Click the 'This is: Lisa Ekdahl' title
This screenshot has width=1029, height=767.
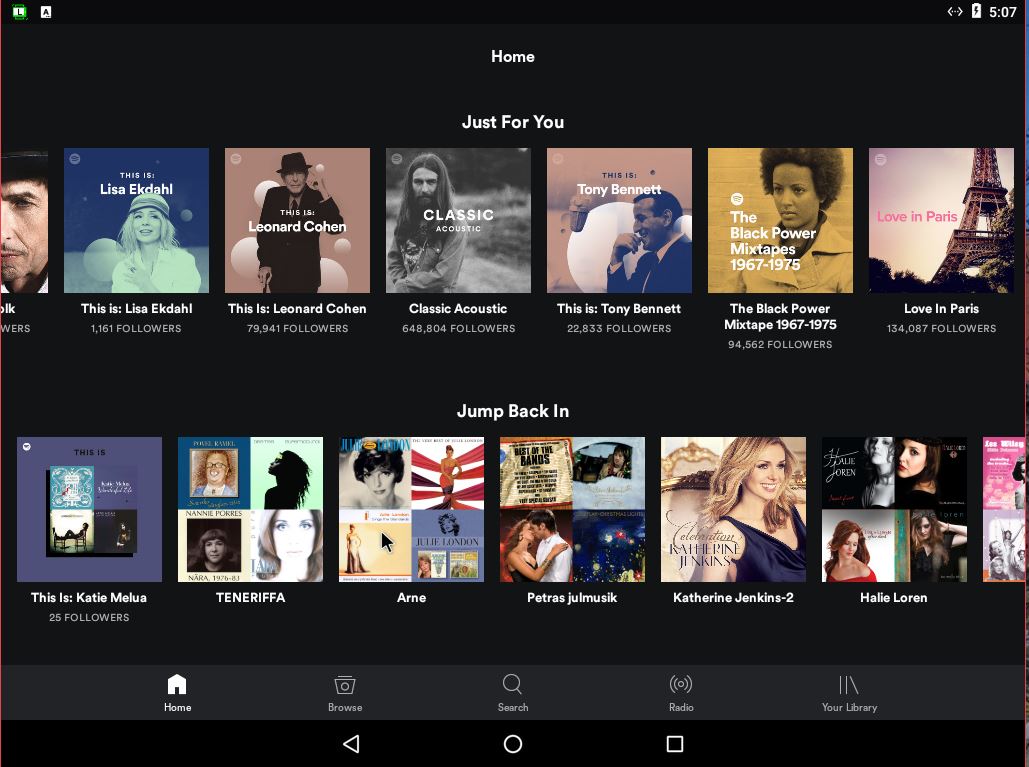point(136,308)
